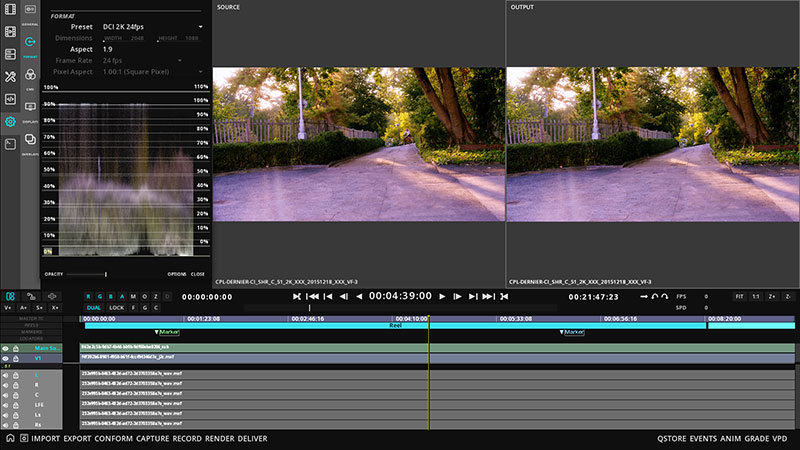Toggle the G green channel button

99,296
